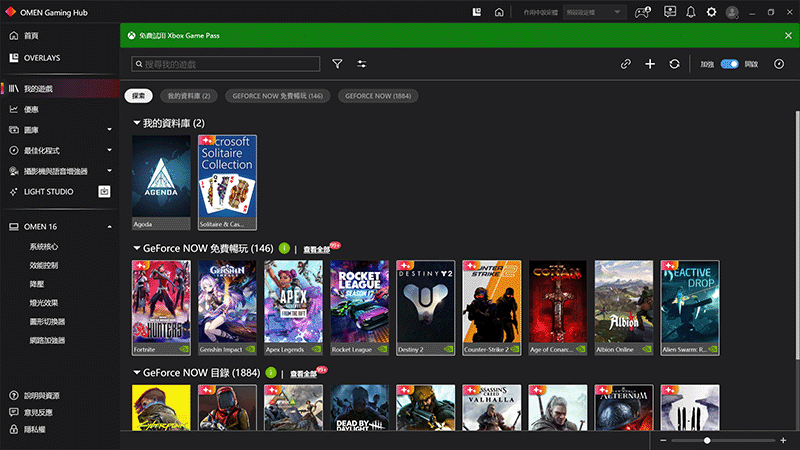The width and height of the screenshot is (800, 450).
Task: Open LIGHT STUDIO in the sidebar
Action: click(48, 192)
